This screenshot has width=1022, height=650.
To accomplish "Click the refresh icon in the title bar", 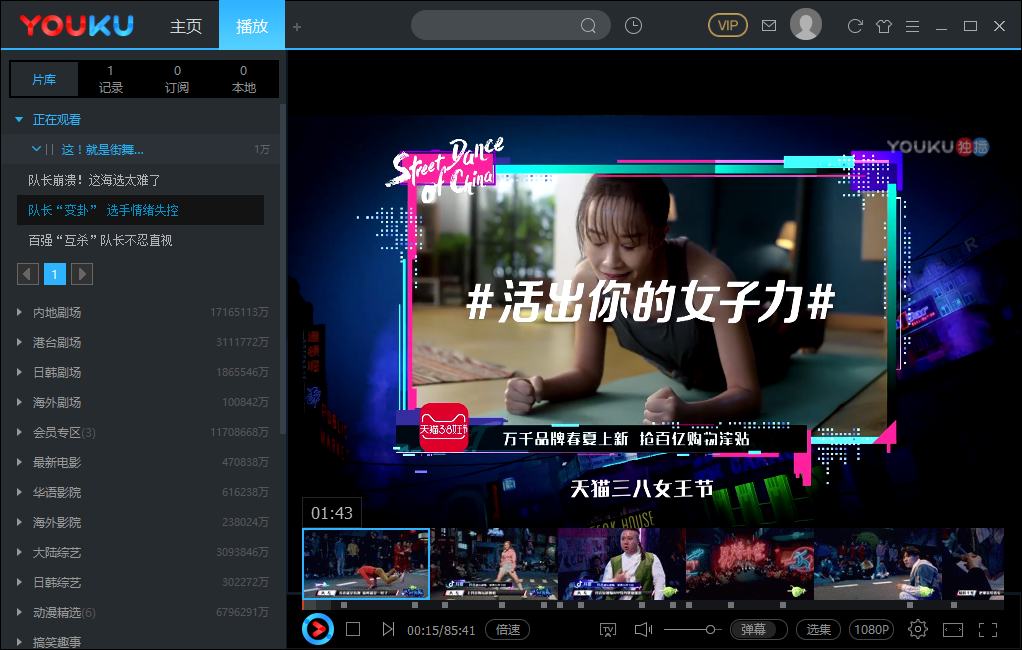I will tap(855, 25).
